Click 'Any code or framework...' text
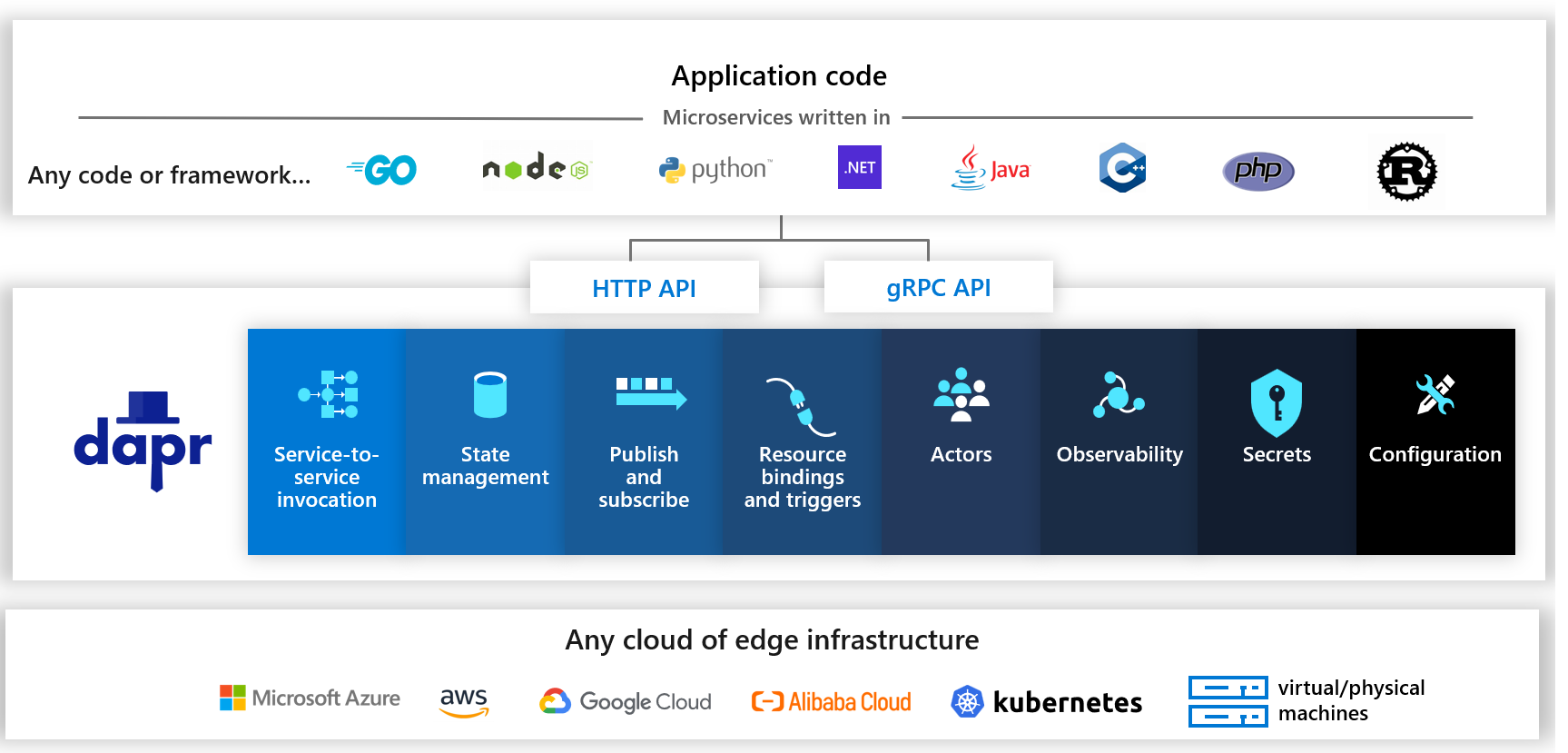The height and width of the screenshot is (753, 1568). pyautogui.click(x=170, y=174)
